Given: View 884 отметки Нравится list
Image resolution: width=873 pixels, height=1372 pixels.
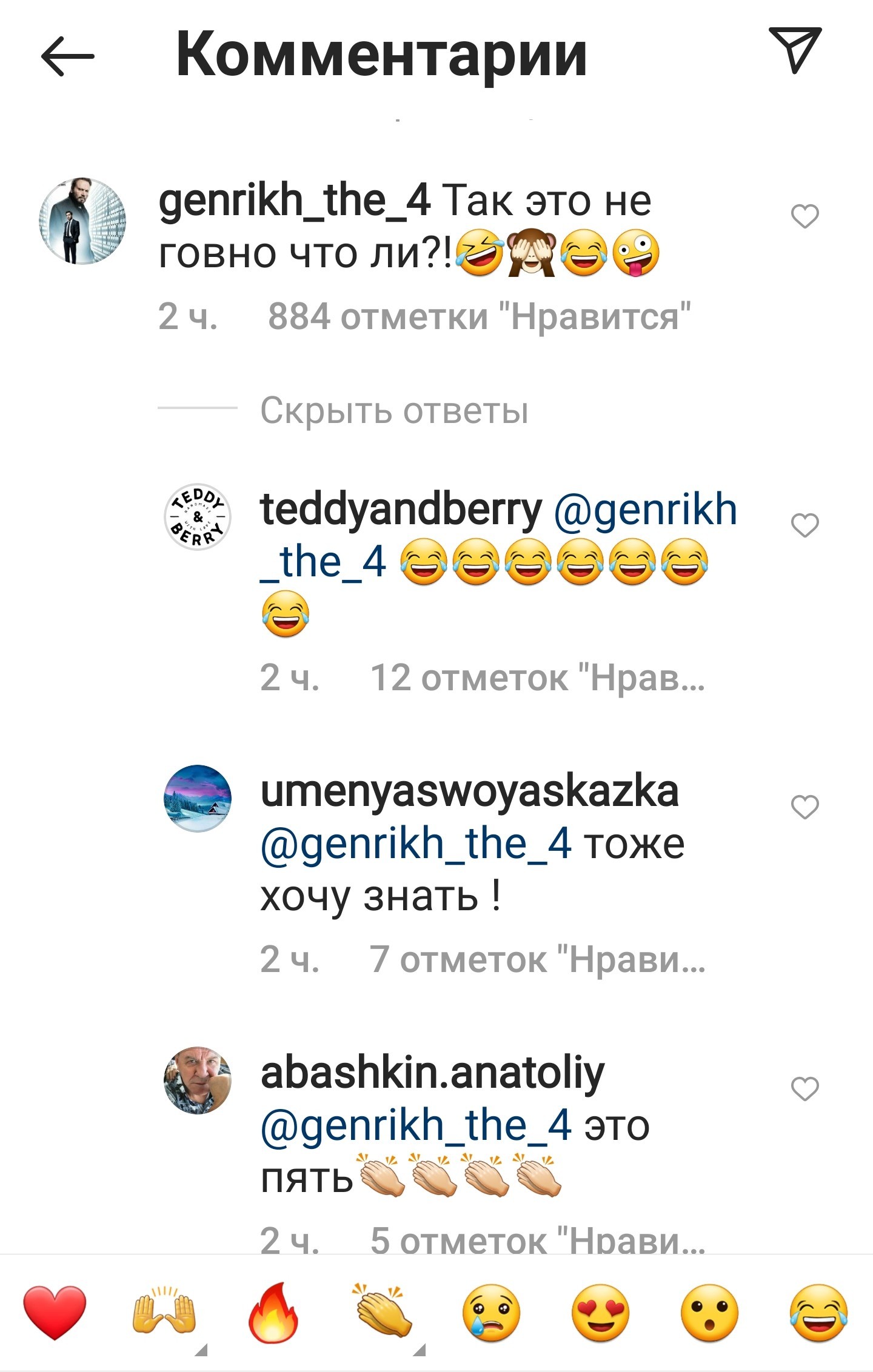Looking at the screenshot, I should (480, 316).
